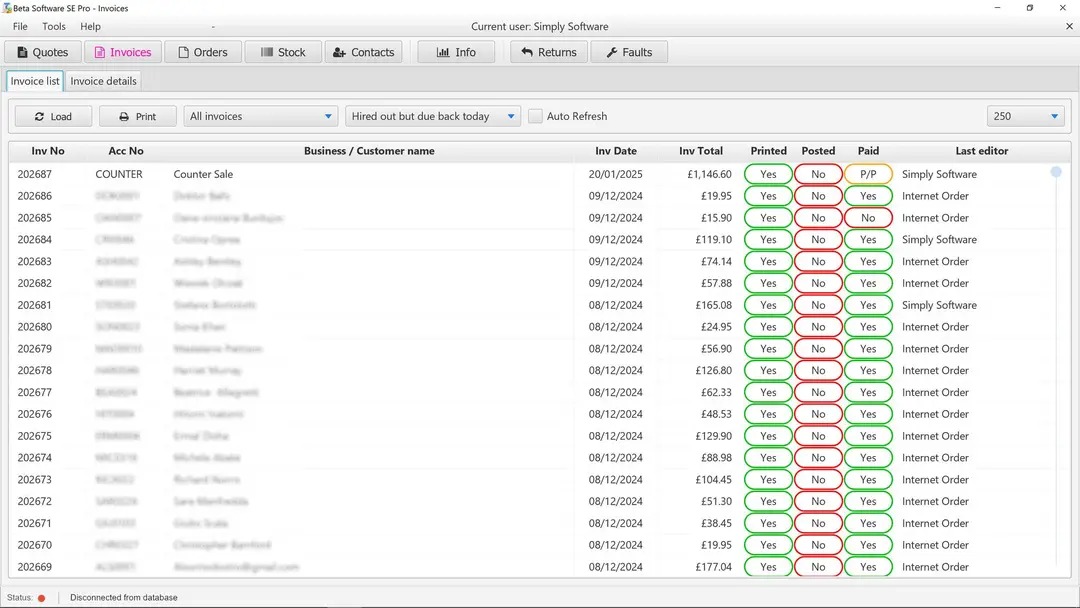This screenshot has width=1080, height=608.
Task: Sort by Business / Customer name column header
Action: pos(369,151)
